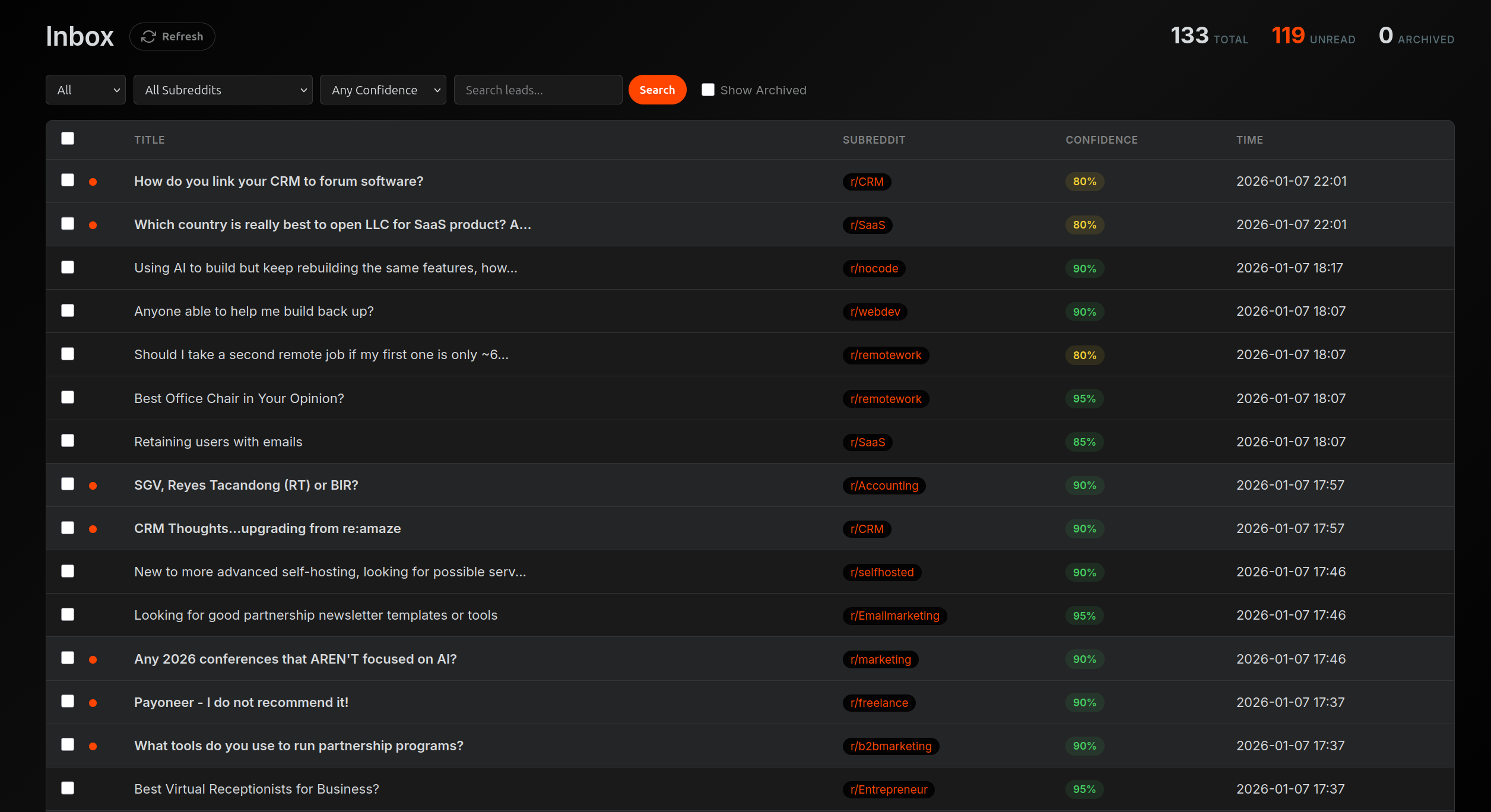Click unread dot beside Payoneer row
Screen dimensions: 1491x812
(93, 703)
